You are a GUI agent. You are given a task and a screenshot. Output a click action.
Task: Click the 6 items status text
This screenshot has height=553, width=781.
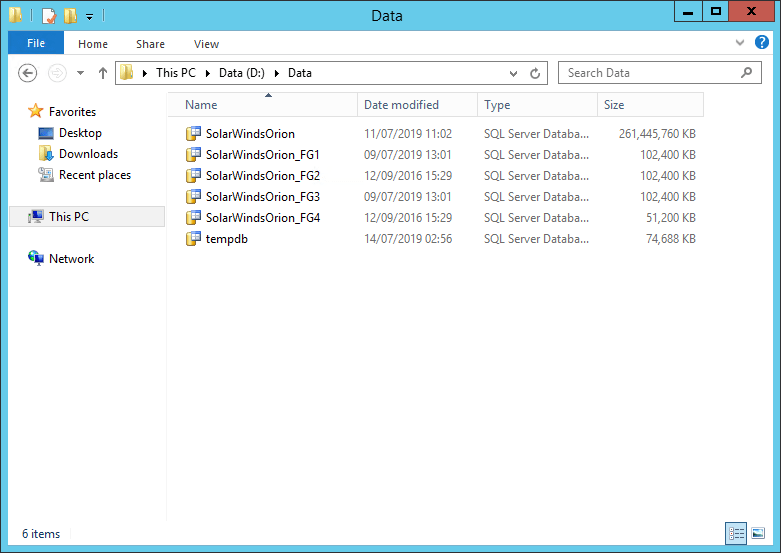tap(41, 534)
